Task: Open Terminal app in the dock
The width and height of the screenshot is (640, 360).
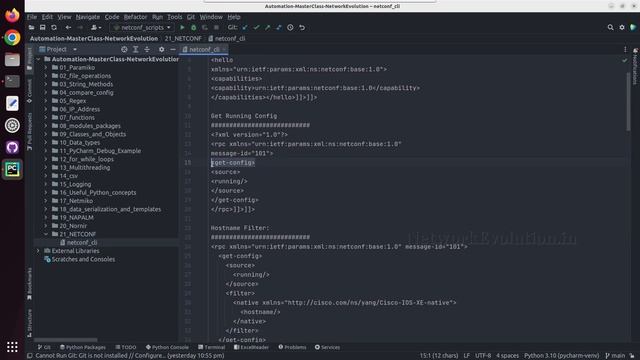Action: [12, 81]
